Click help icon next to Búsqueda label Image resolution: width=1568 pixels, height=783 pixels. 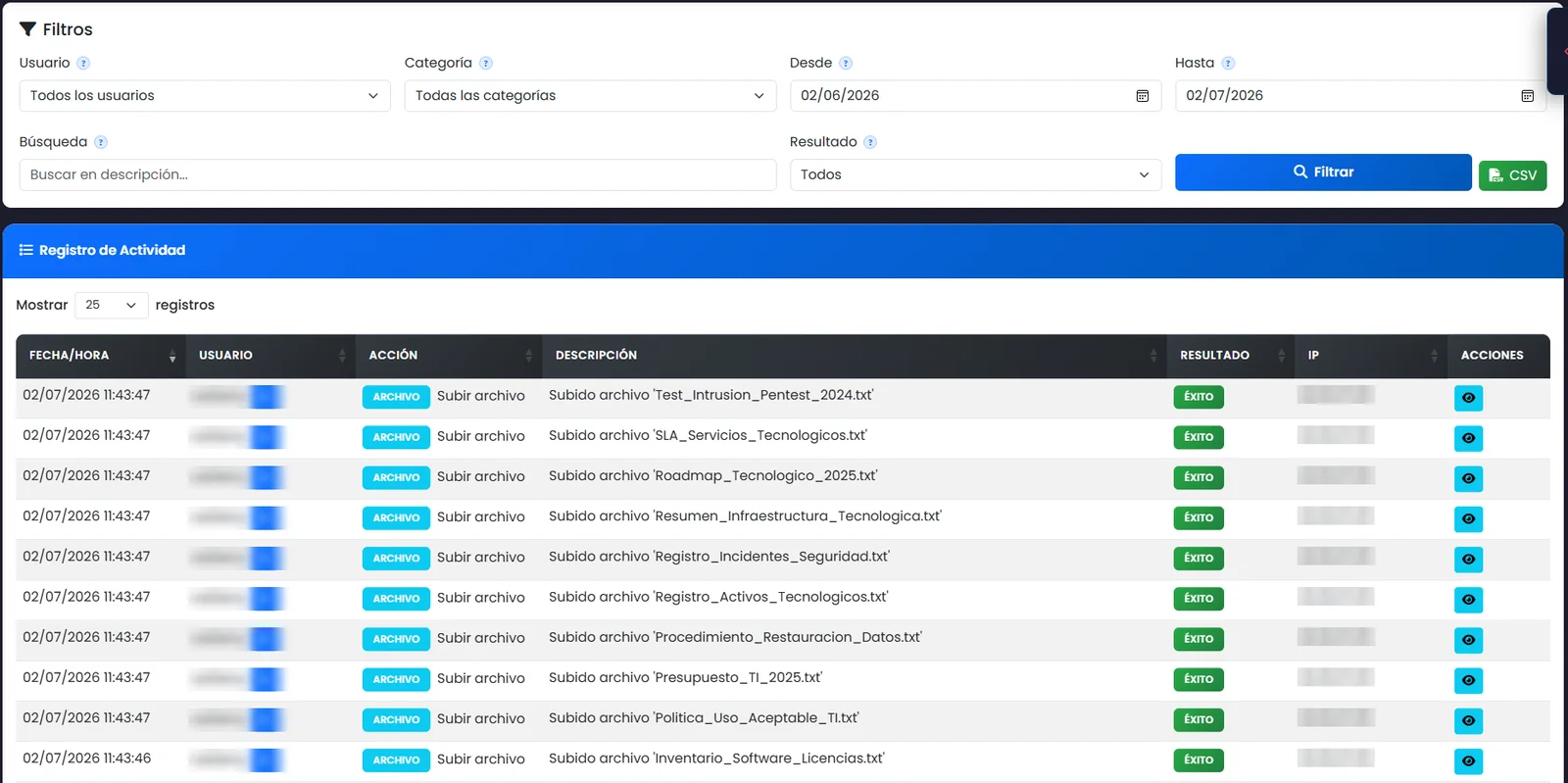coord(101,142)
